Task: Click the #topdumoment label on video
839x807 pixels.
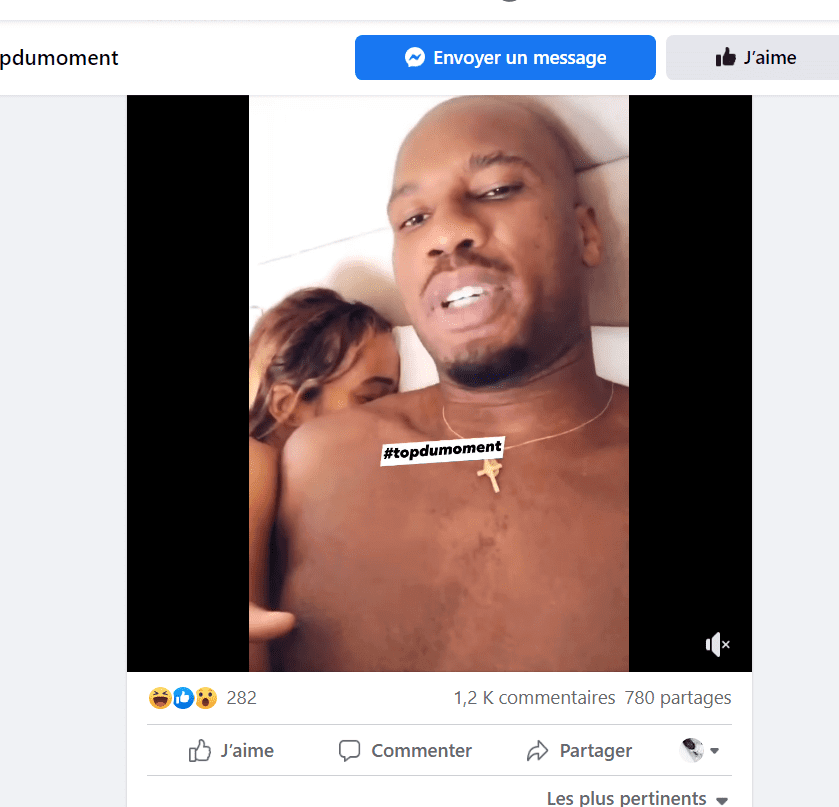Action: 442,451
